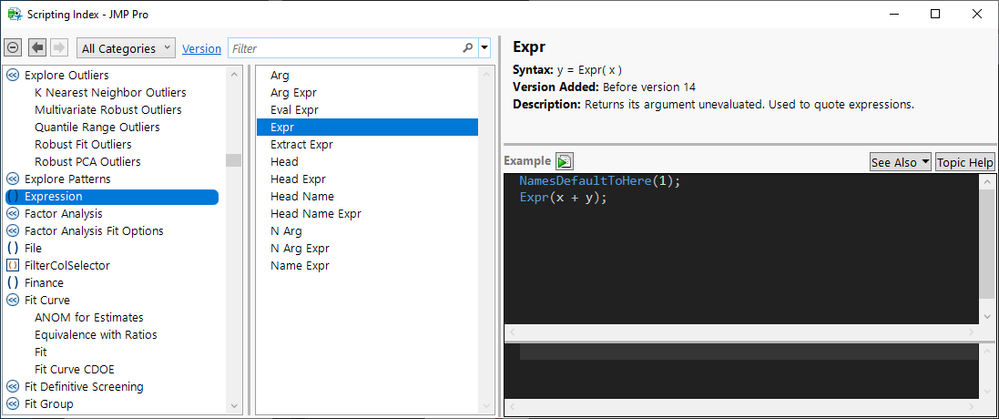
Task: Click the parentheses icon beside File
Action: (13, 248)
